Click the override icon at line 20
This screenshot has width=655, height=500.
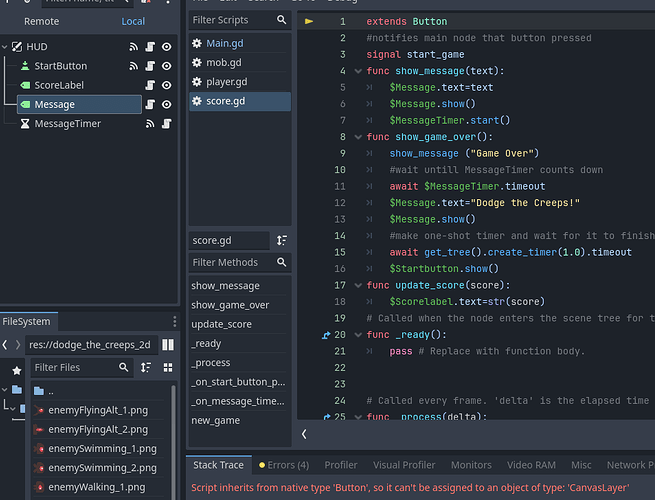pyautogui.click(x=326, y=335)
